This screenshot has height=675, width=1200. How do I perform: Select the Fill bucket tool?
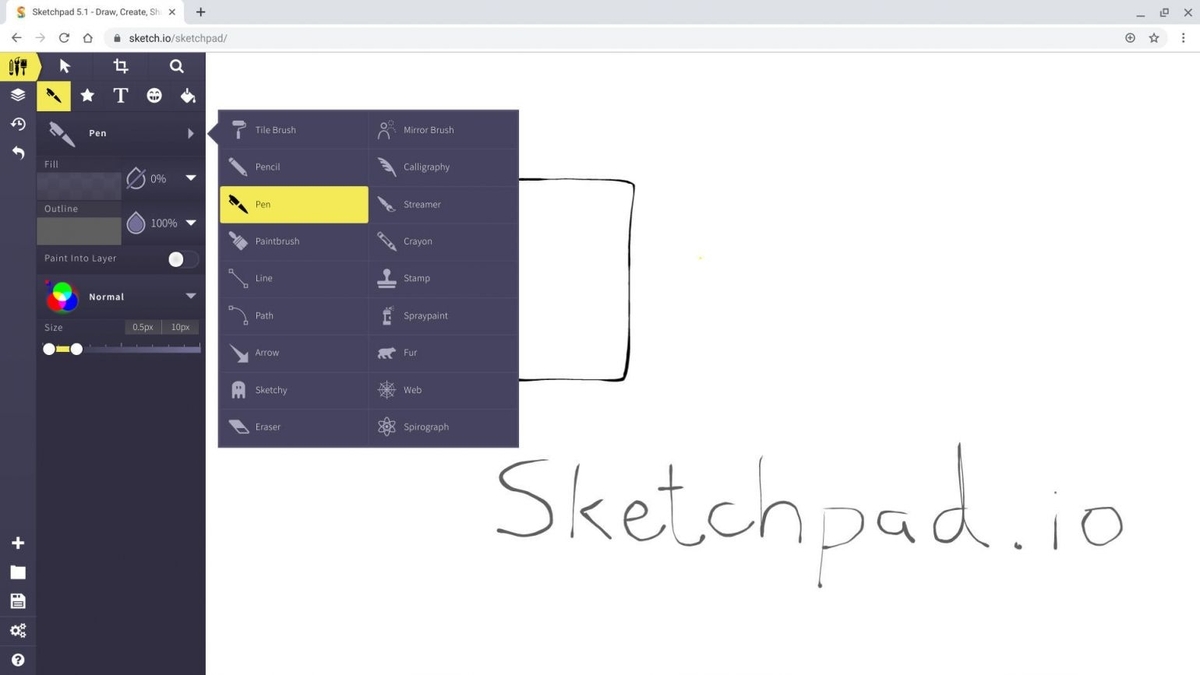[x=188, y=95]
